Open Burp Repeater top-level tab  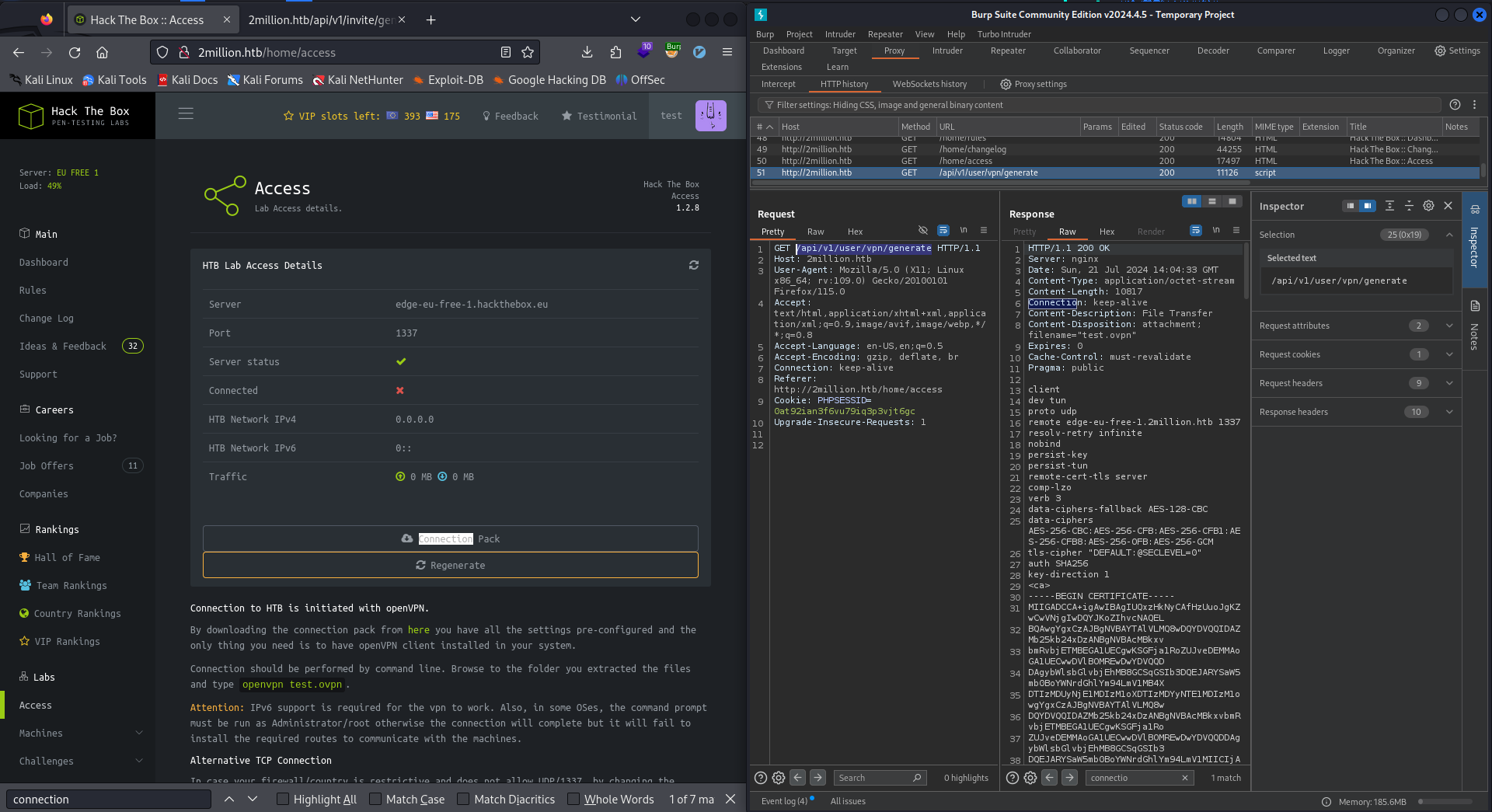coord(1008,51)
